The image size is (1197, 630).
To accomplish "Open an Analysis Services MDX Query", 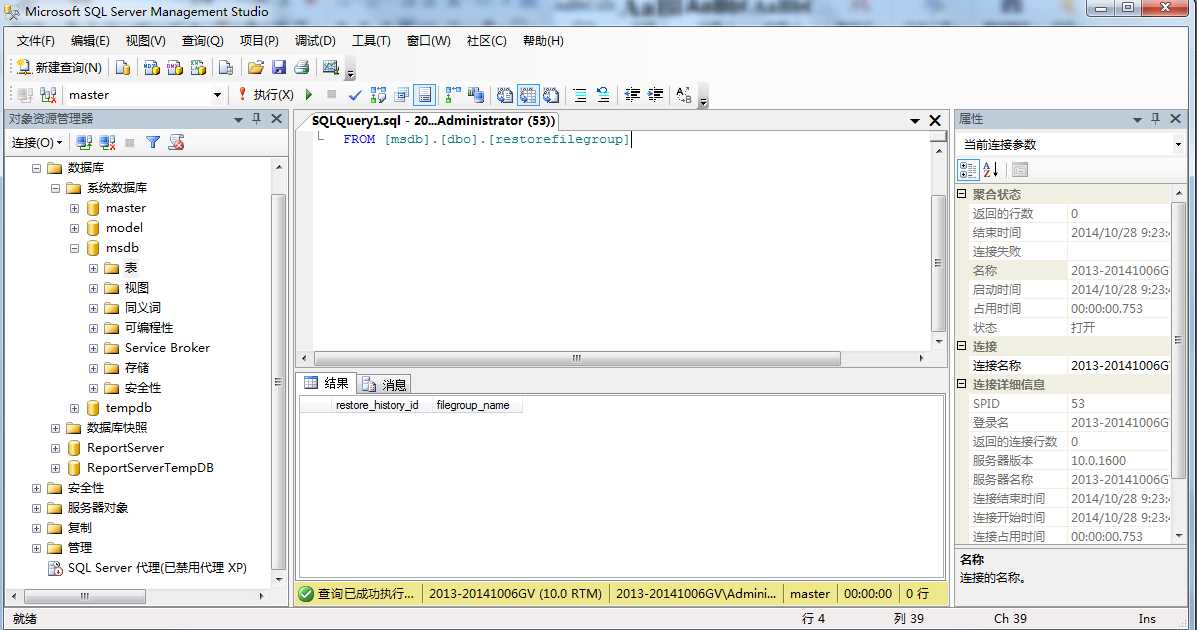I will point(152,67).
